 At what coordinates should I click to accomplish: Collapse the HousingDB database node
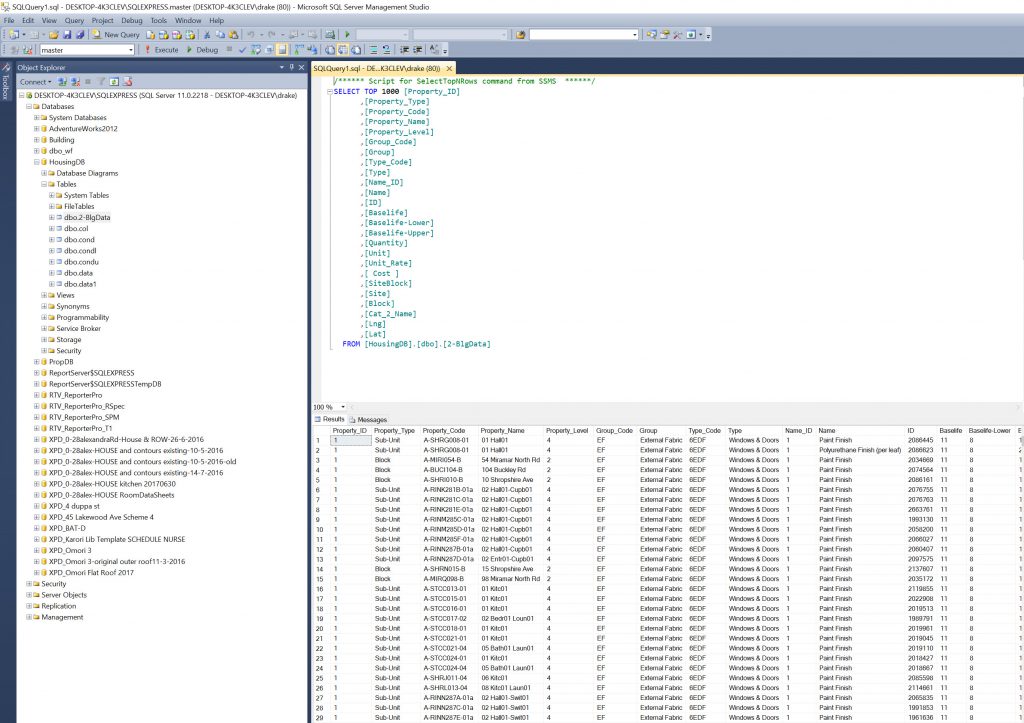coord(37,161)
